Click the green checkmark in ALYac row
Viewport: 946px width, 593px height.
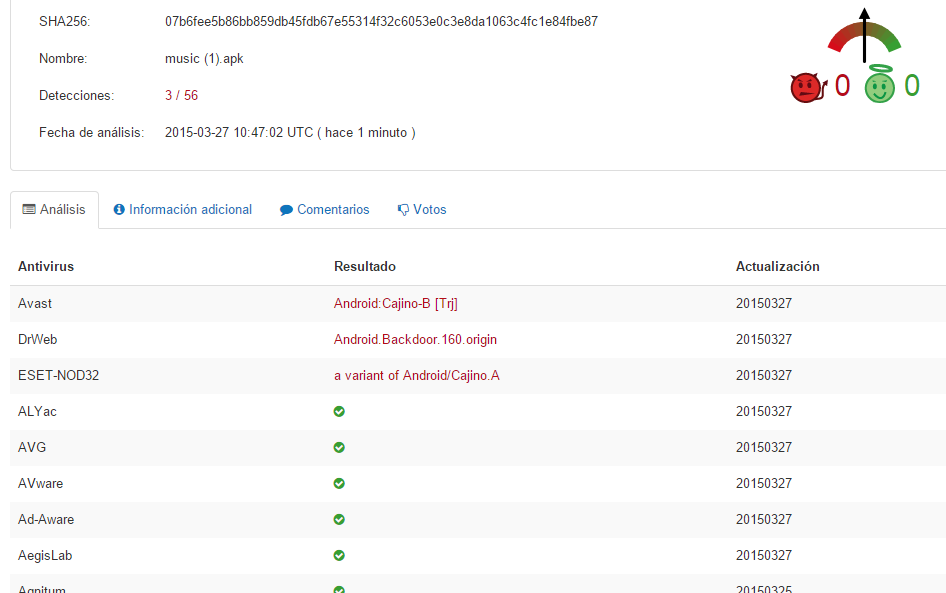339,411
